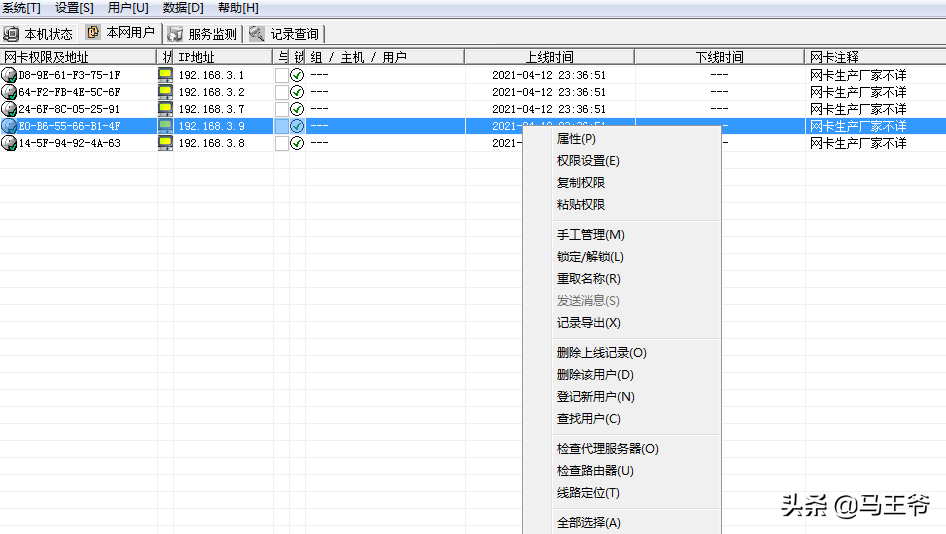This screenshot has width=946, height=534.
Task: Select MAC address 64-F2-FB-4E-5C-6F
Action: pyautogui.click(x=69, y=92)
